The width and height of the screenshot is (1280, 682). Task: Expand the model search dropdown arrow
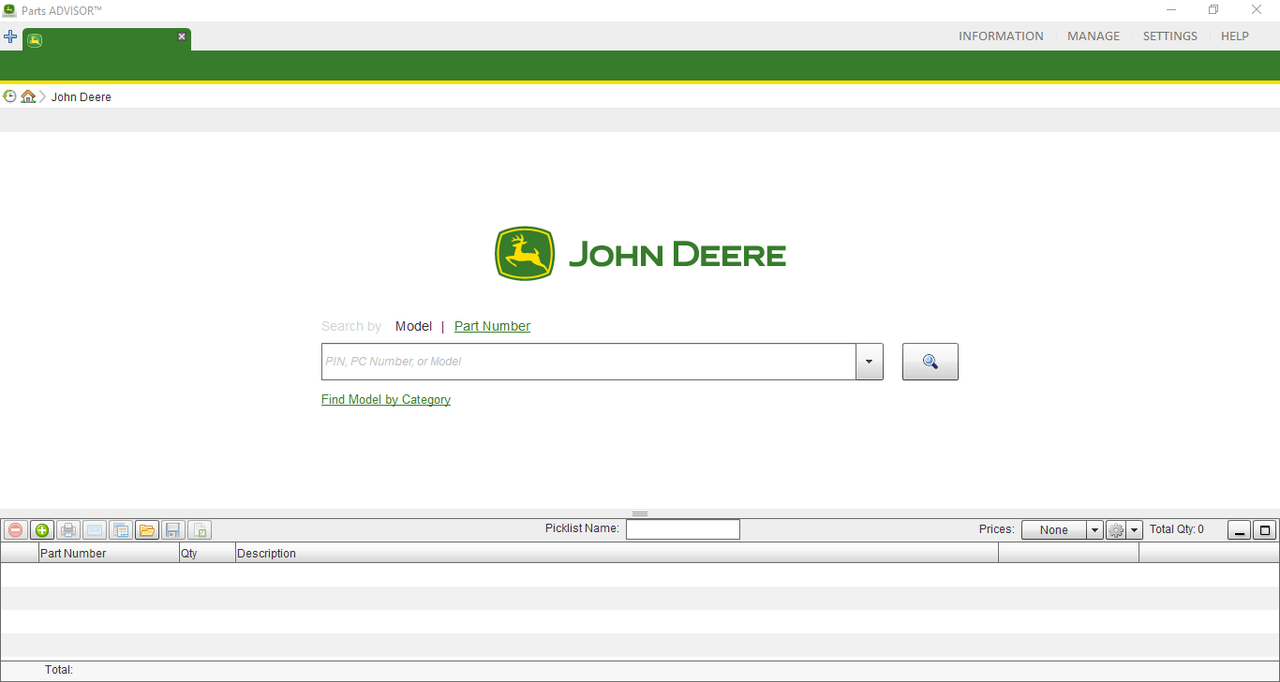869,362
